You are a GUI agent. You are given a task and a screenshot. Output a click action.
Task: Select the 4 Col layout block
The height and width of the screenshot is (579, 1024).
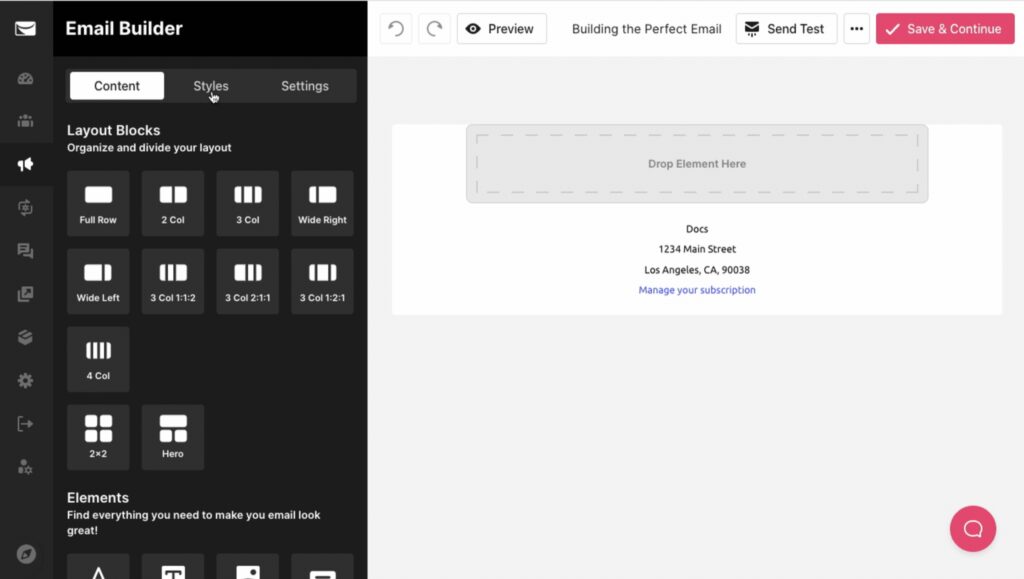pos(98,359)
